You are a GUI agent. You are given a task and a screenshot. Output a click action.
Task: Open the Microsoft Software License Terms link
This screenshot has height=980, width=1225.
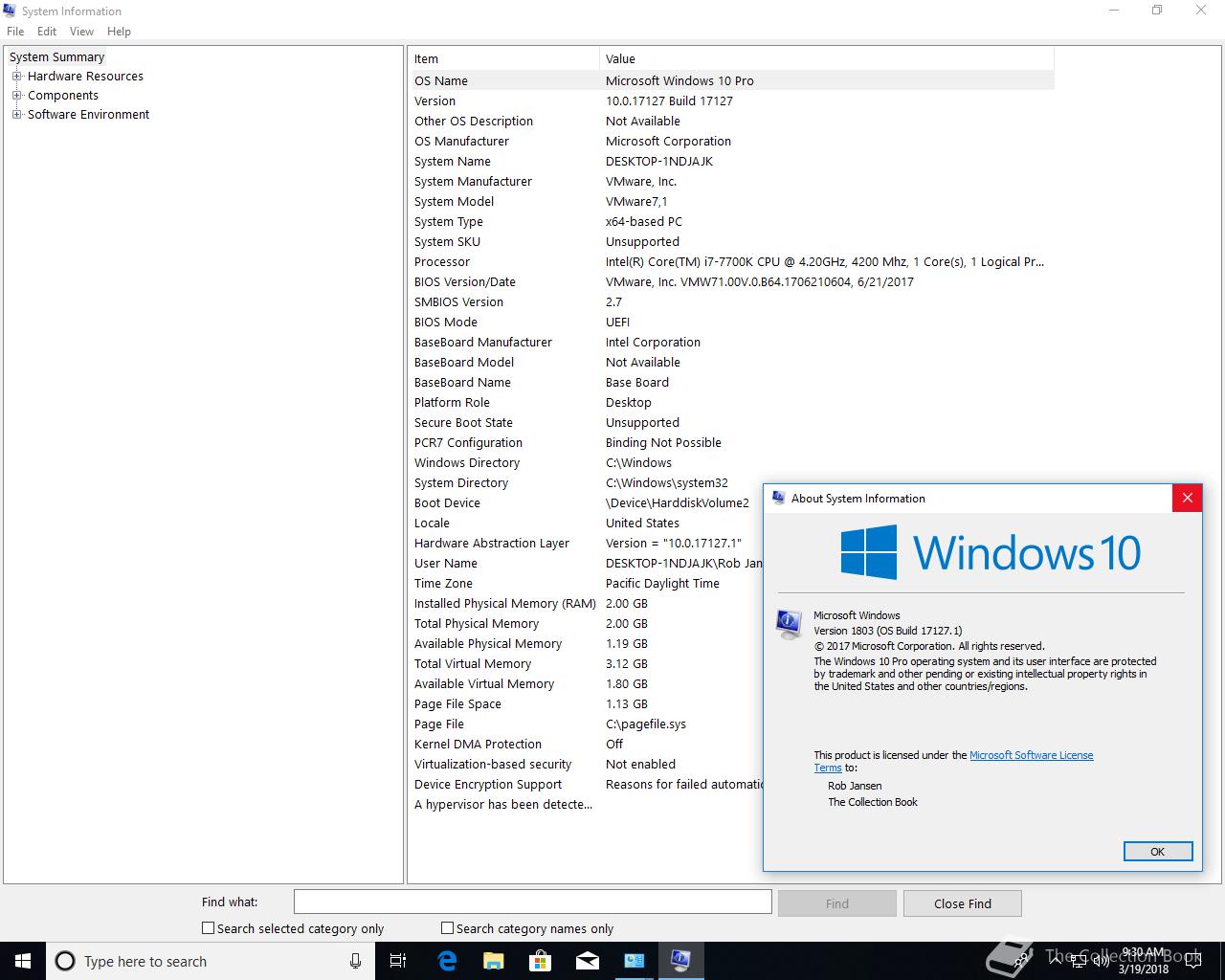tap(1032, 755)
